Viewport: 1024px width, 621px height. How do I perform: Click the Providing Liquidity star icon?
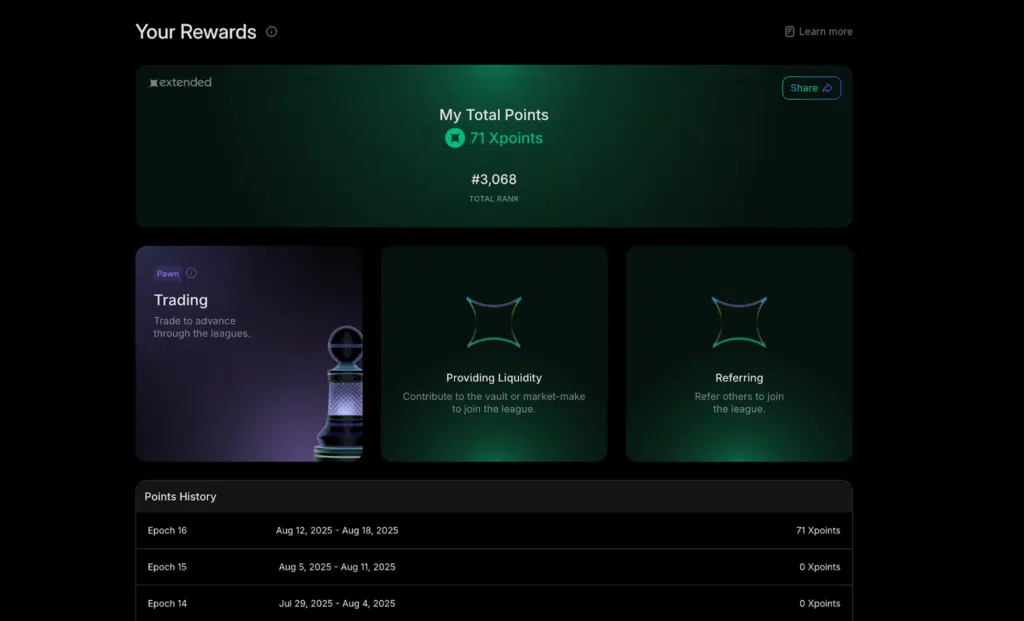coord(494,322)
